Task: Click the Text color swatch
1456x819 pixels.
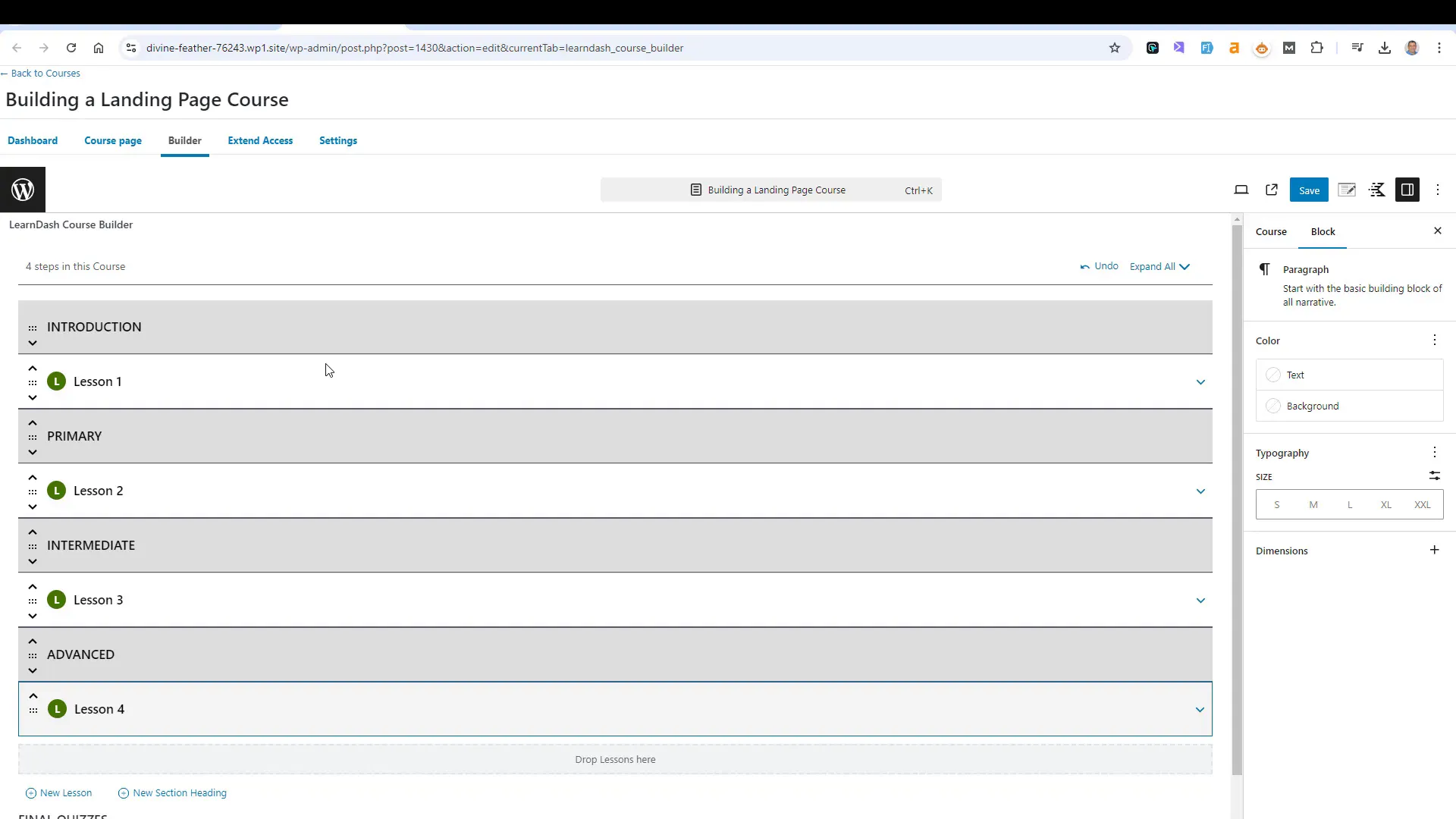Action: click(1274, 374)
